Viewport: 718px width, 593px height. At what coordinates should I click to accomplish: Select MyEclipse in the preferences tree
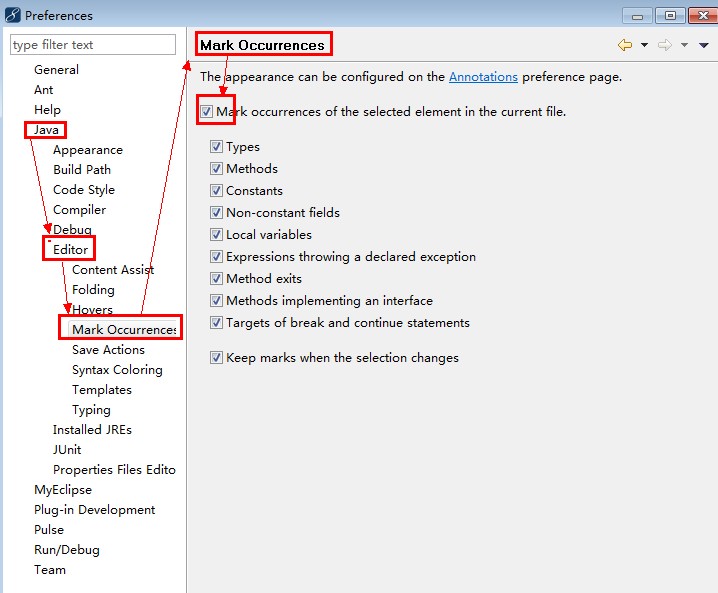63,490
